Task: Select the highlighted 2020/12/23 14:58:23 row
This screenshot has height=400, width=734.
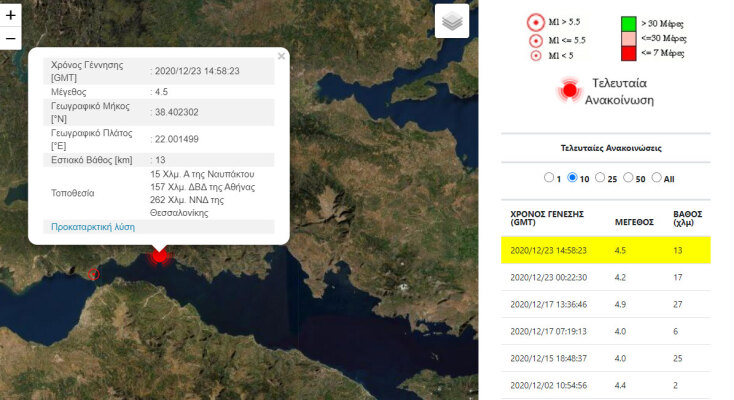Action: coord(605,251)
